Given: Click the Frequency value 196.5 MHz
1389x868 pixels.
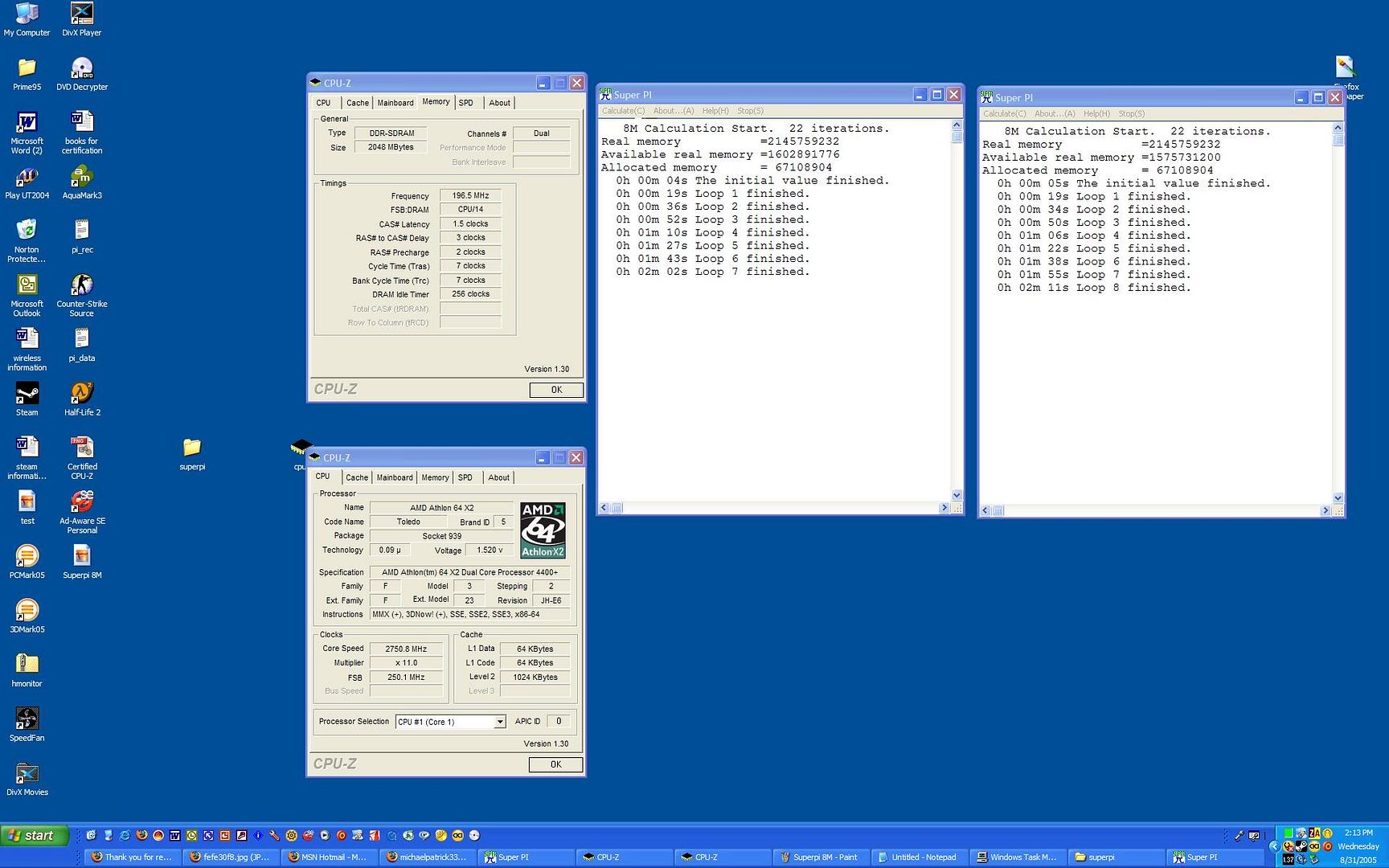Looking at the screenshot, I should [470, 195].
